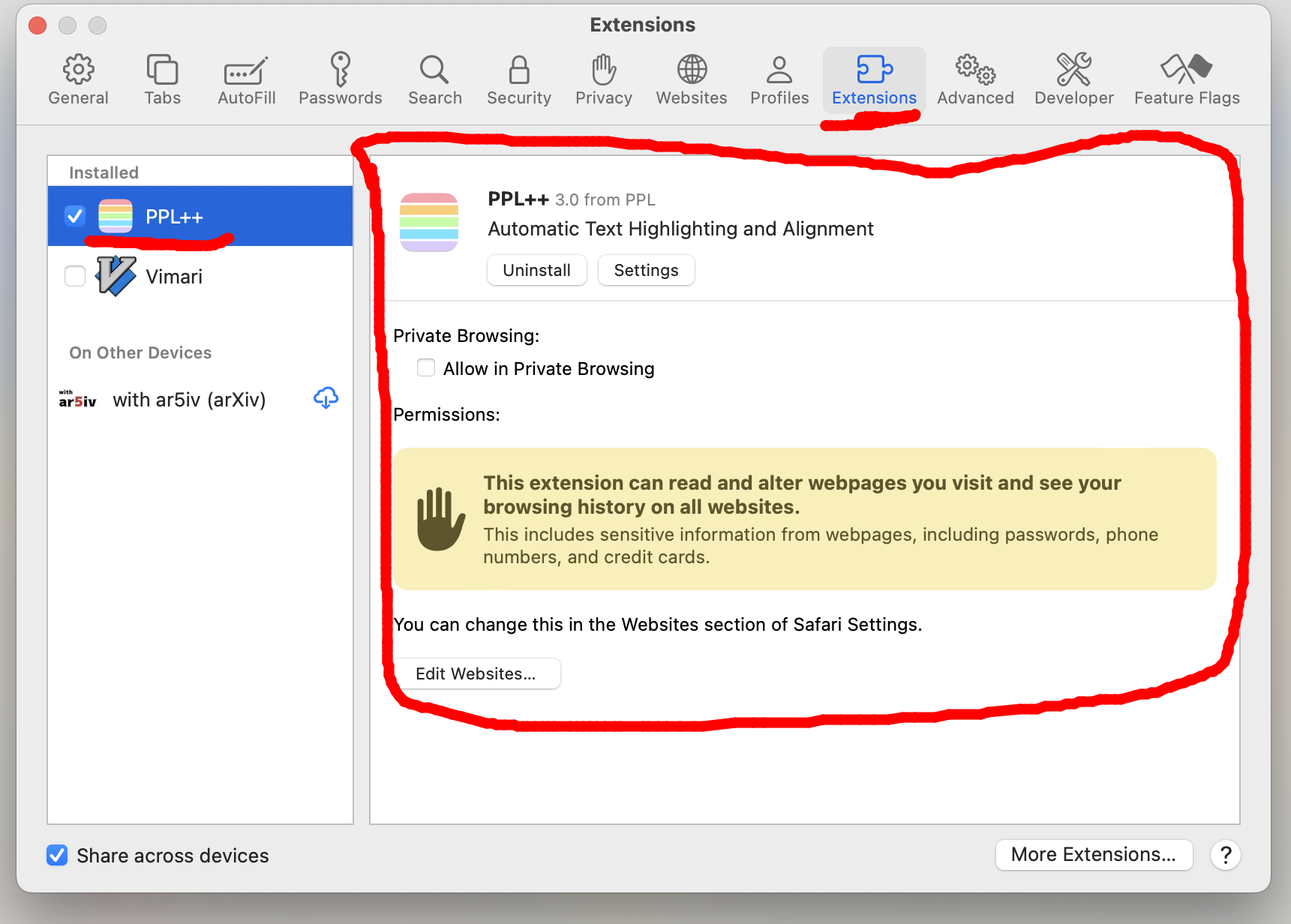Select the Vimari row in Installed list
Image resolution: width=1291 pixels, height=924 pixels.
[x=200, y=276]
